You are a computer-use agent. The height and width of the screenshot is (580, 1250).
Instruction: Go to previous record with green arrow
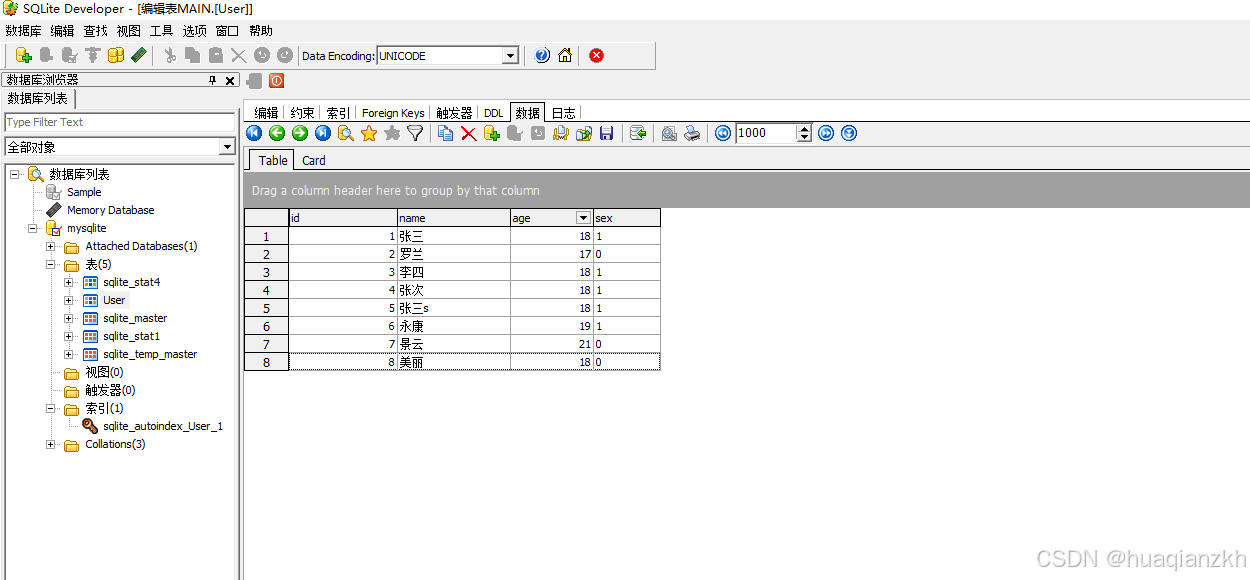click(x=277, y=133)
